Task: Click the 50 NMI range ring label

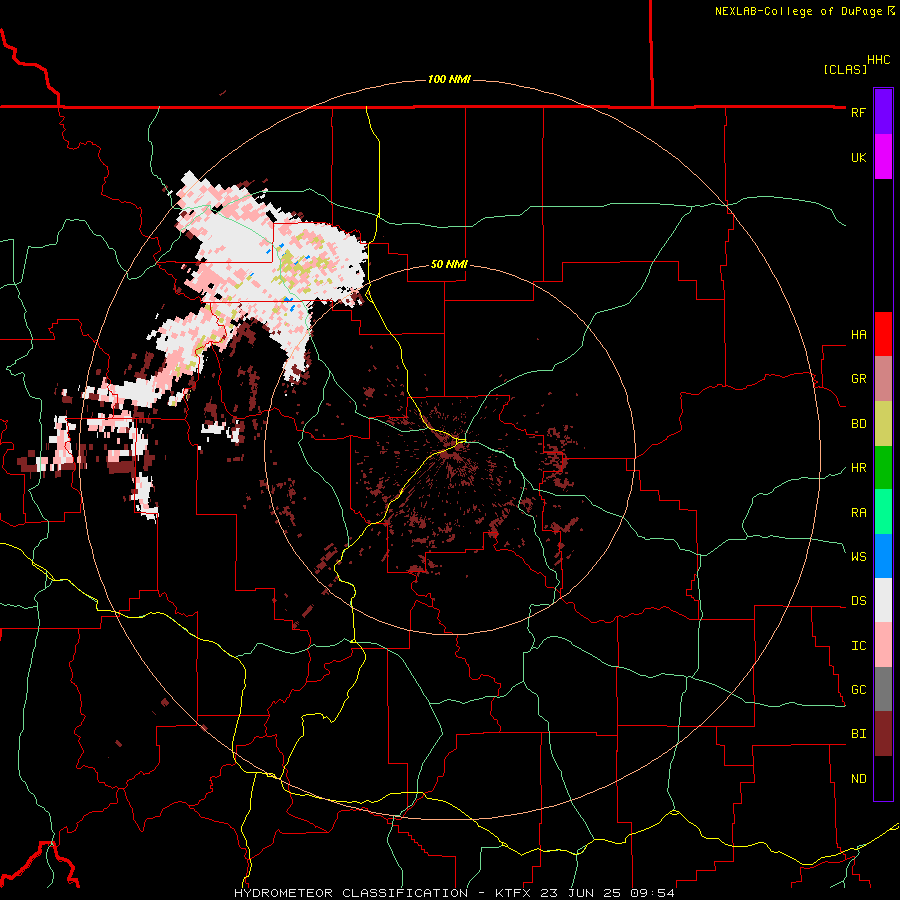Action: click(449, 265)
